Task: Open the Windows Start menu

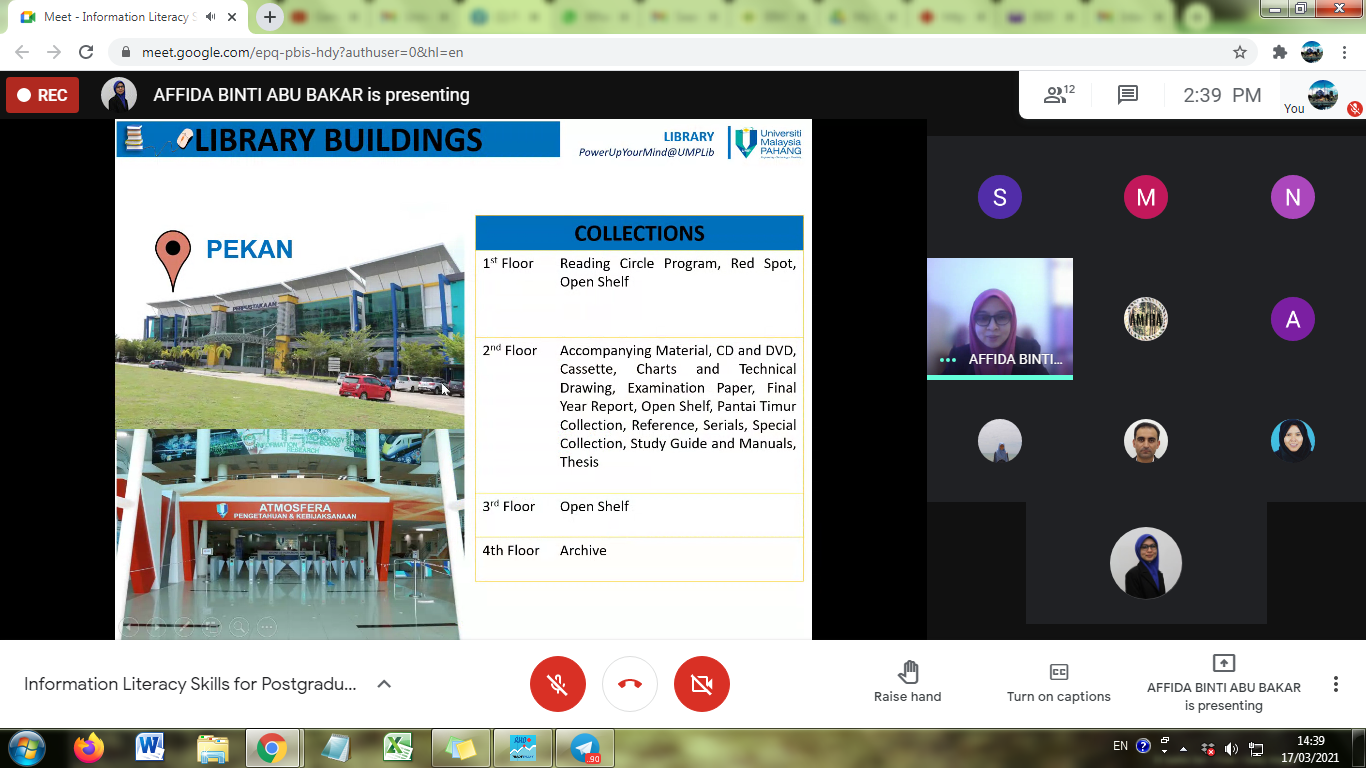Action: click(26, 748)
